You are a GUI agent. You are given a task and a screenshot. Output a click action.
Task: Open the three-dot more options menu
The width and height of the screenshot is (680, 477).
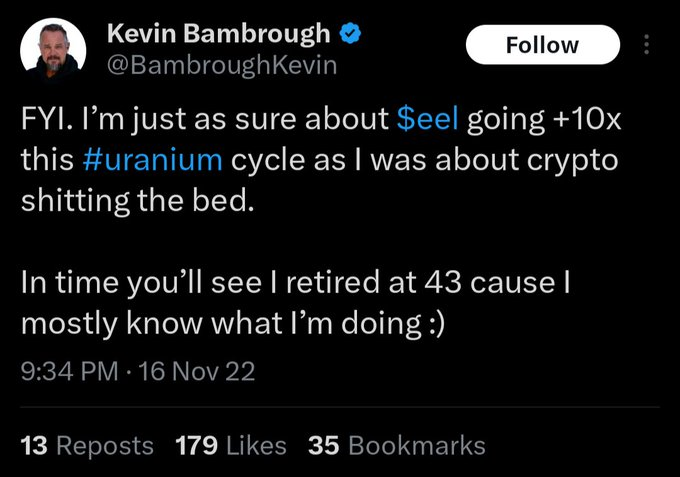[646, 46]
